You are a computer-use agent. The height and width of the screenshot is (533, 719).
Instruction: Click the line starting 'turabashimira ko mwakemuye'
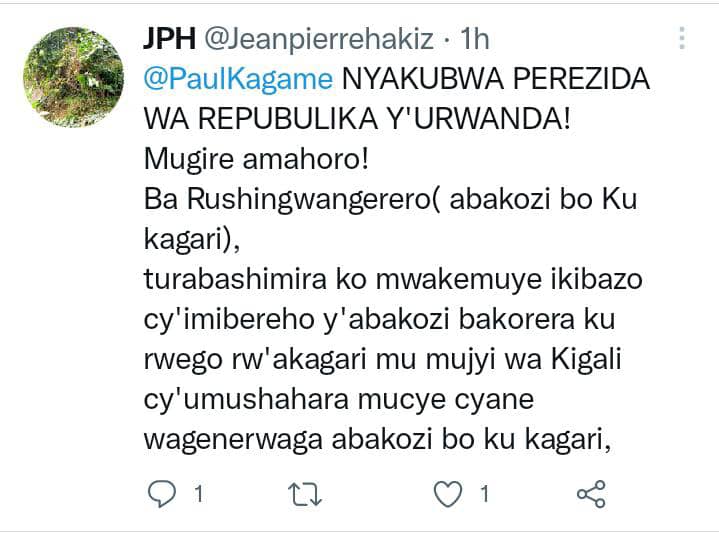click(x=393, y=280)
